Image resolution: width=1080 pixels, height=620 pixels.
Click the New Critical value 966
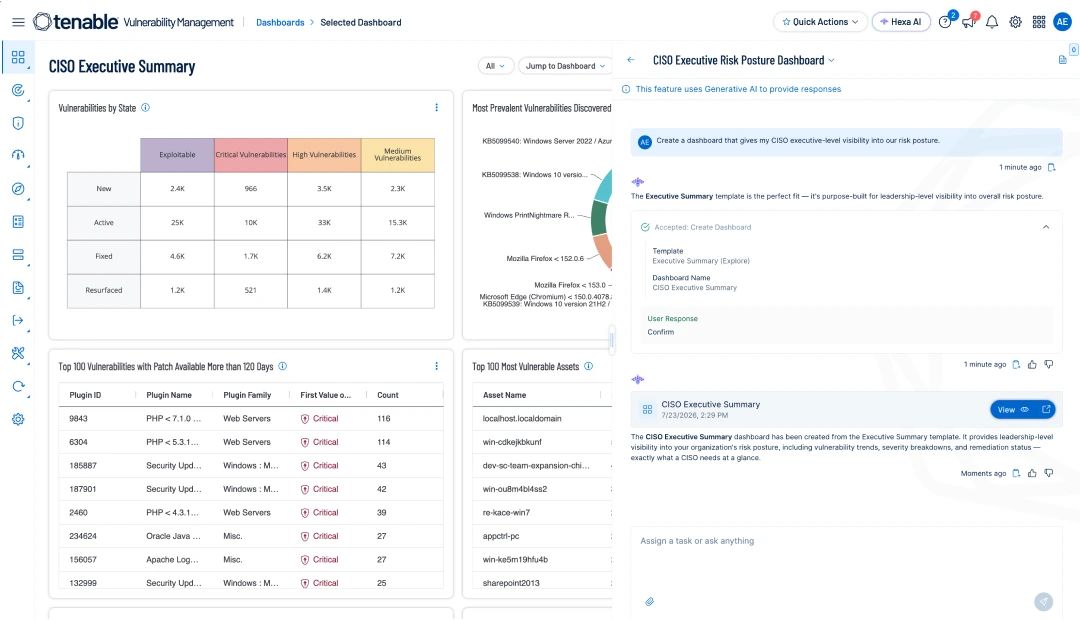[x=251, y=189]
